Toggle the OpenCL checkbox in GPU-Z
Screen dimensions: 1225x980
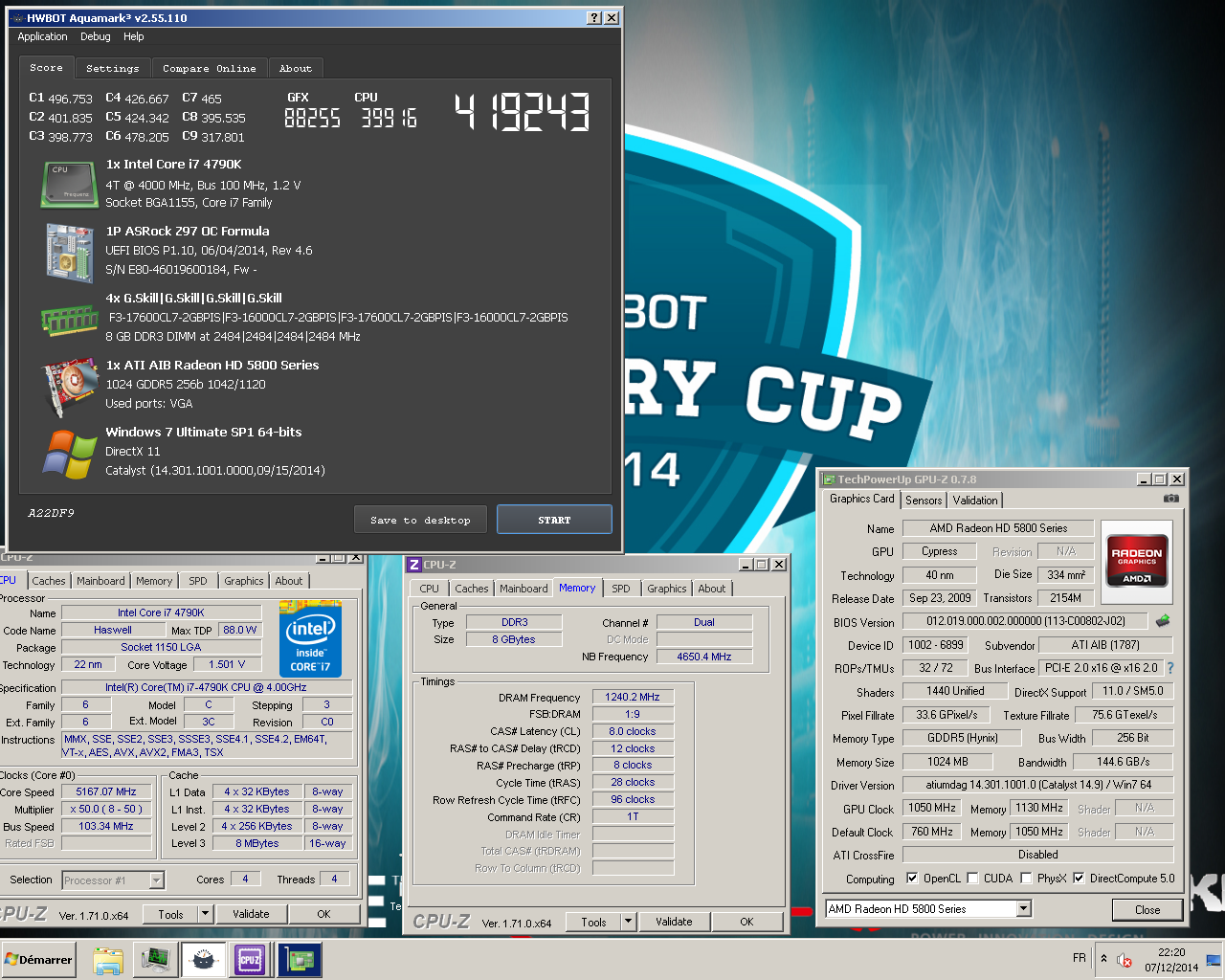tap(912, 878)
